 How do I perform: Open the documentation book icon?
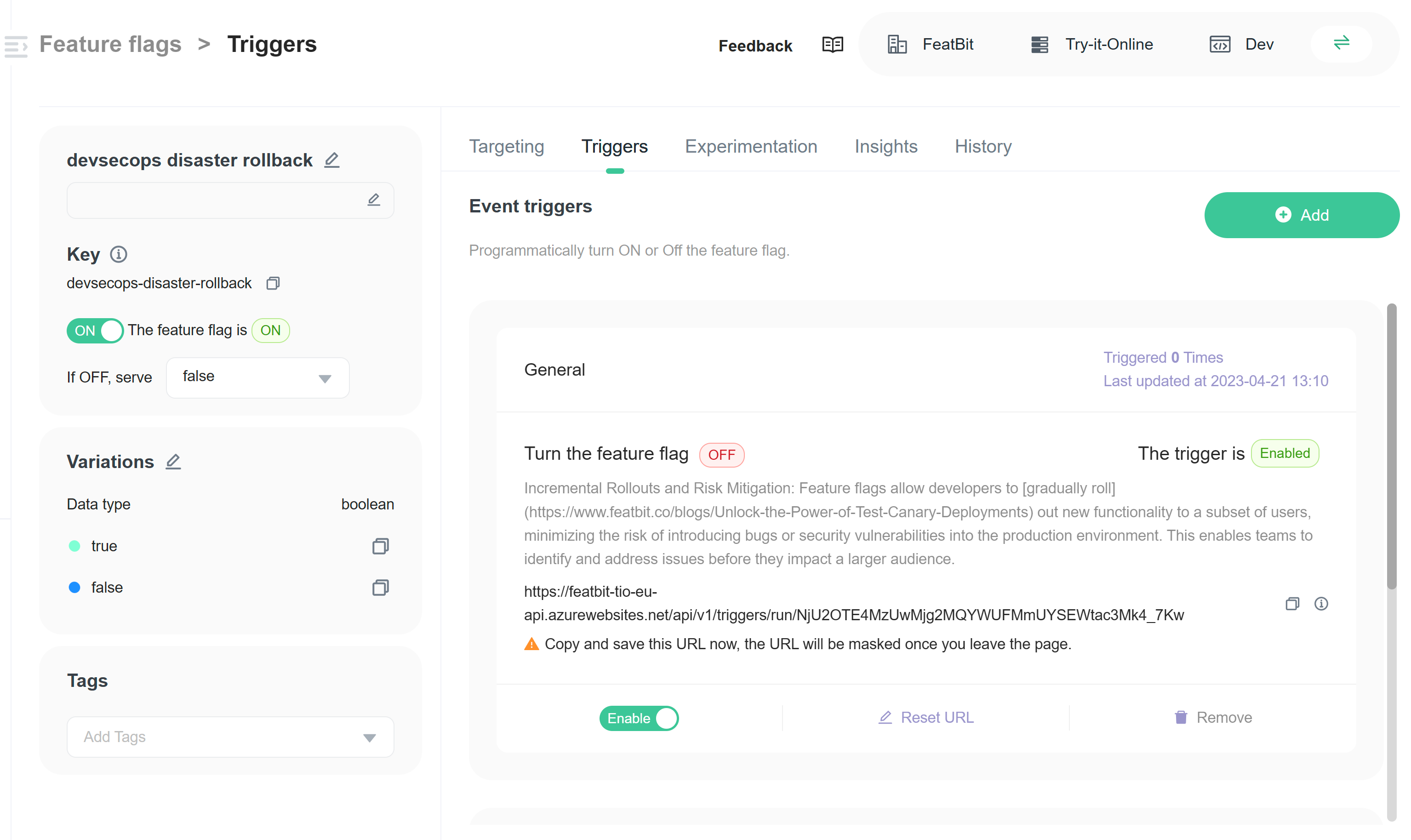coord(832,45)
